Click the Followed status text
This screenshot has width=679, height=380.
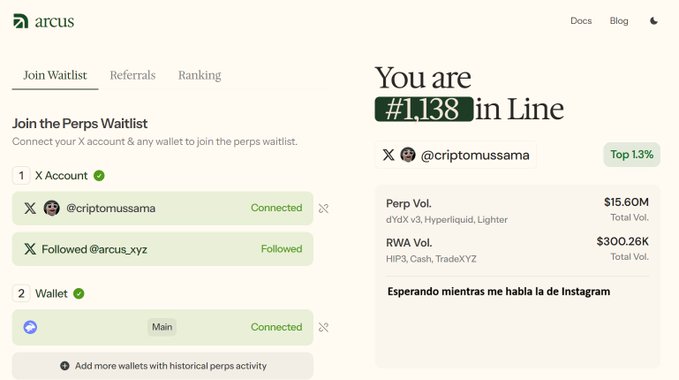click(281, 249)
